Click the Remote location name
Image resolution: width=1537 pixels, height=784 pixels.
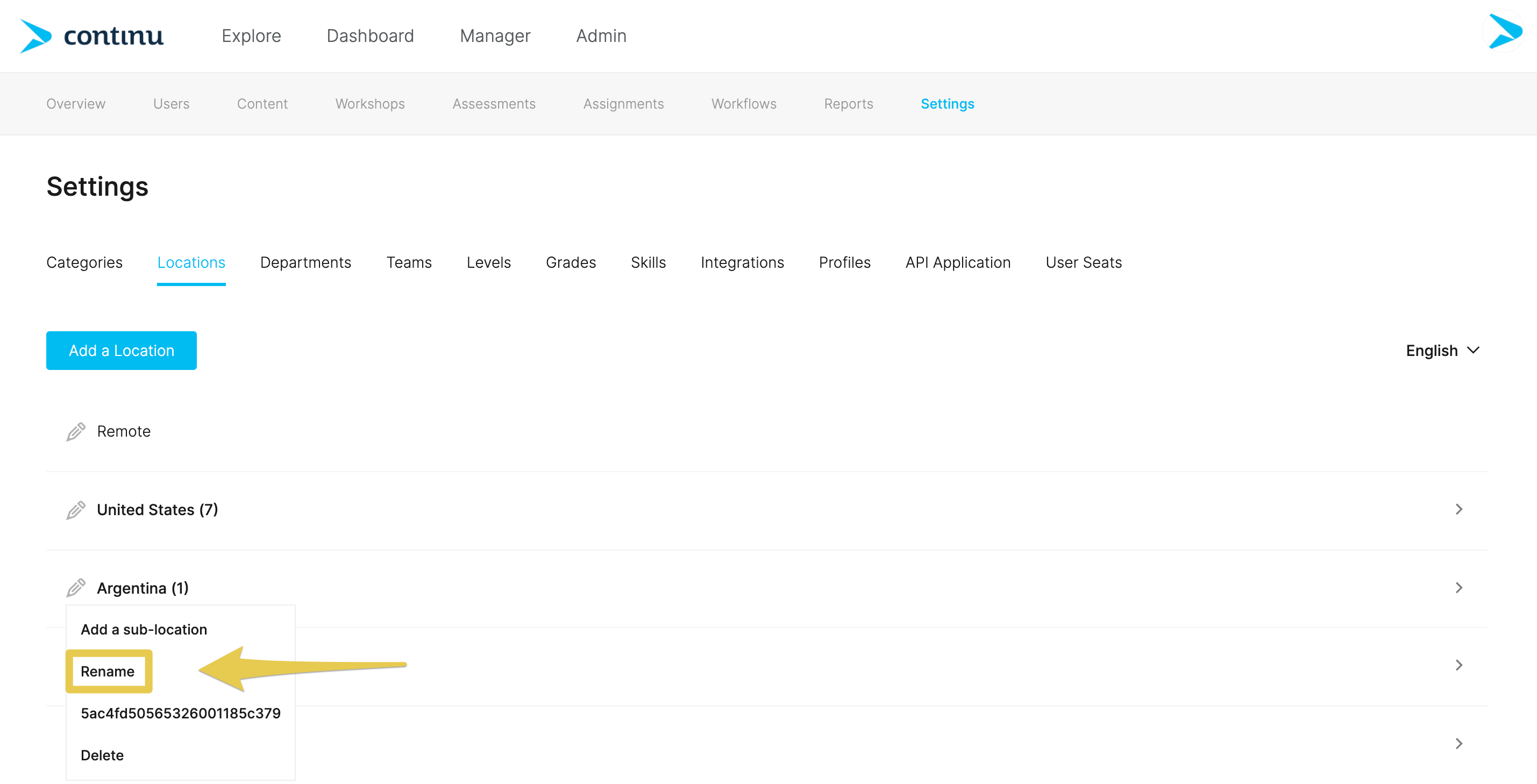click(124, 431)
